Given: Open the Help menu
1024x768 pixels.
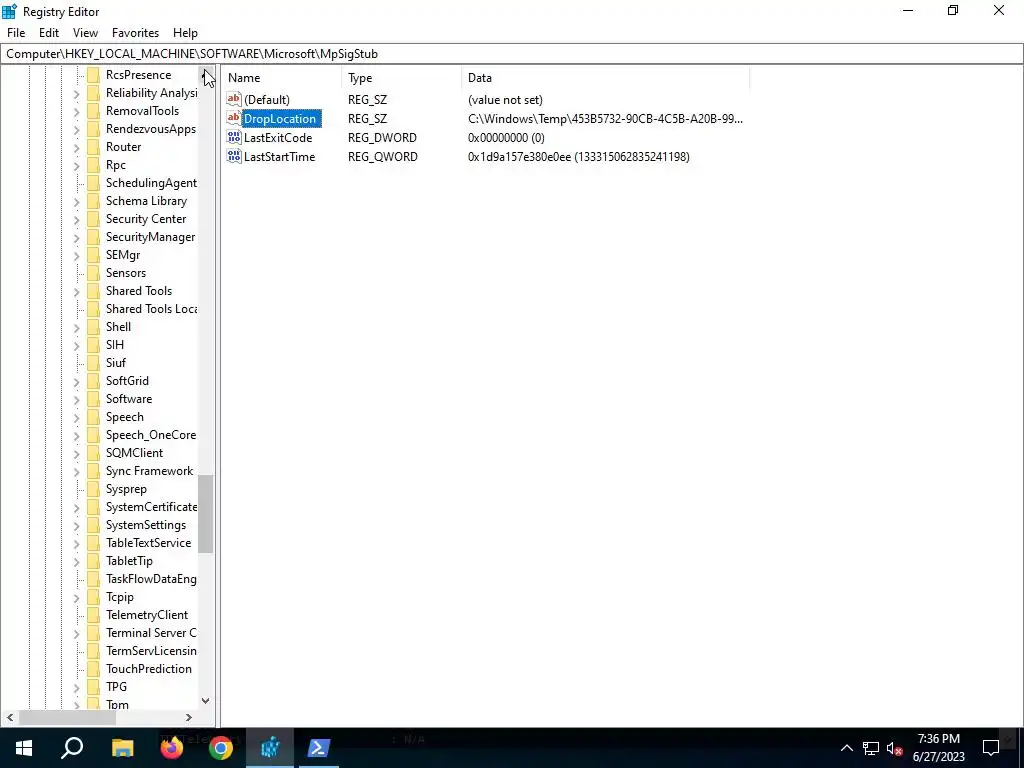Looking at the screenshot, I should click(x=185, y=33).
